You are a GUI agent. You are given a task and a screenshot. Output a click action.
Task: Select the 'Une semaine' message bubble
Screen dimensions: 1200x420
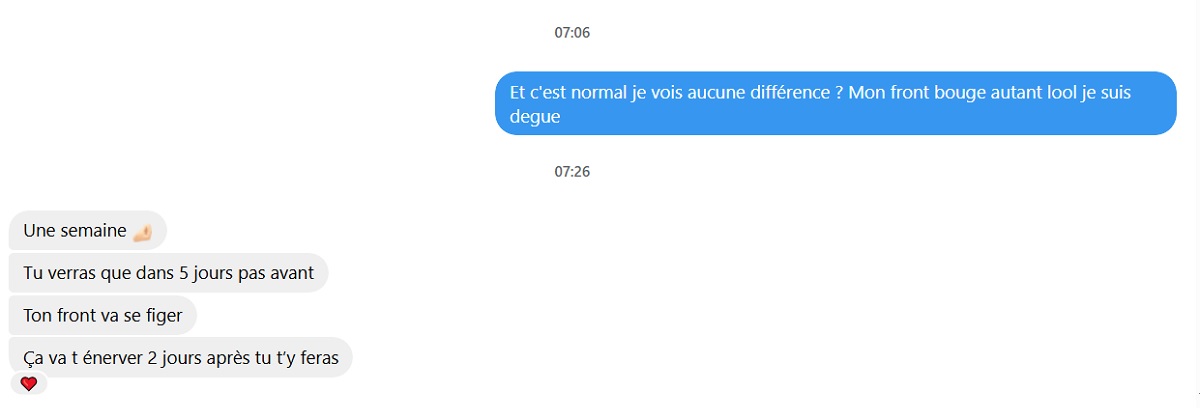(88, 231)
